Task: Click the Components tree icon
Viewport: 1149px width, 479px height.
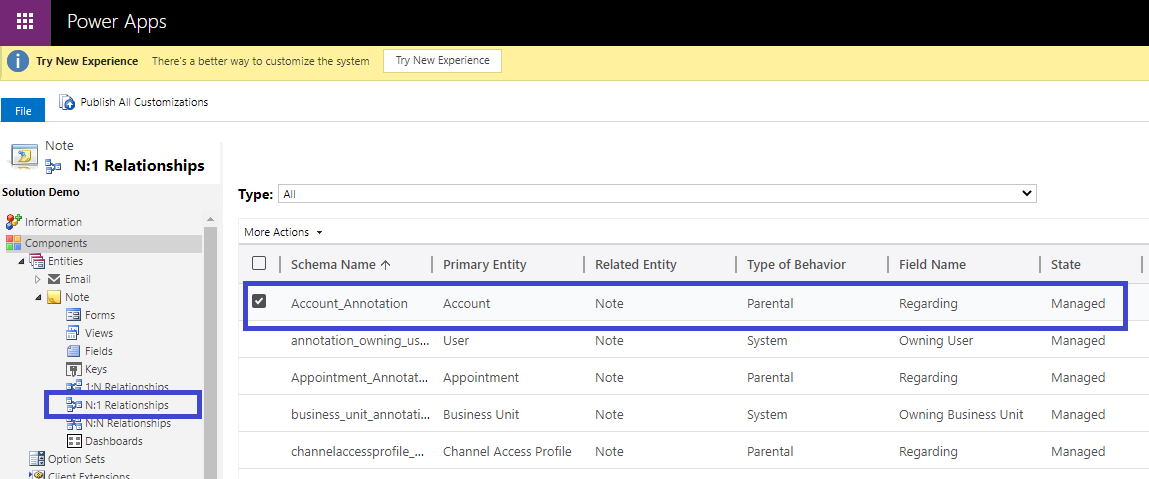Action: point(14,243)
